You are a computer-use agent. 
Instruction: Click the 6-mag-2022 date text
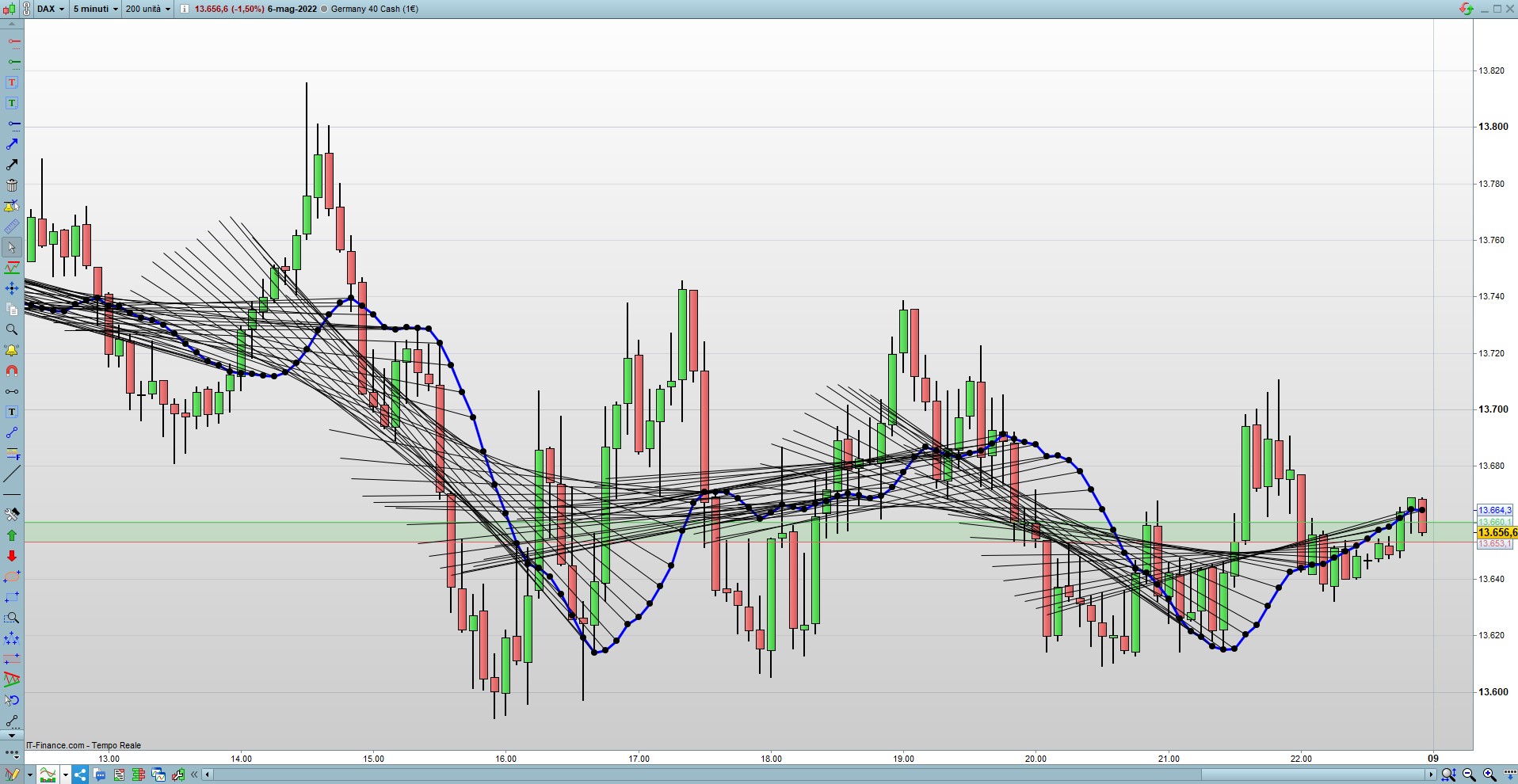pyautogui.click(x=292, y=9)
